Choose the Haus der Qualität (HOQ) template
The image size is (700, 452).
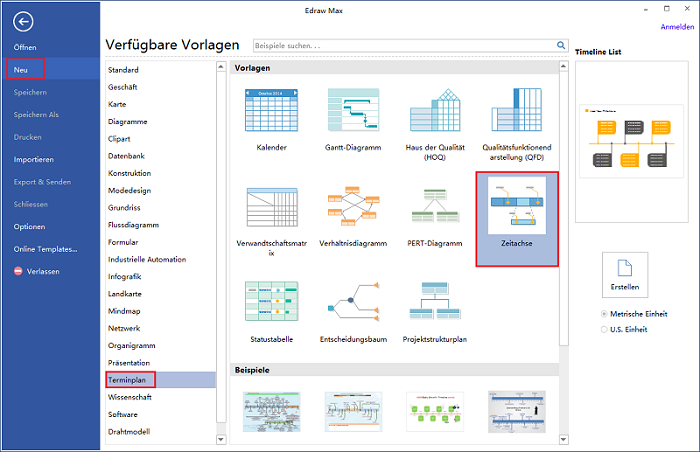tap(435, 110)
